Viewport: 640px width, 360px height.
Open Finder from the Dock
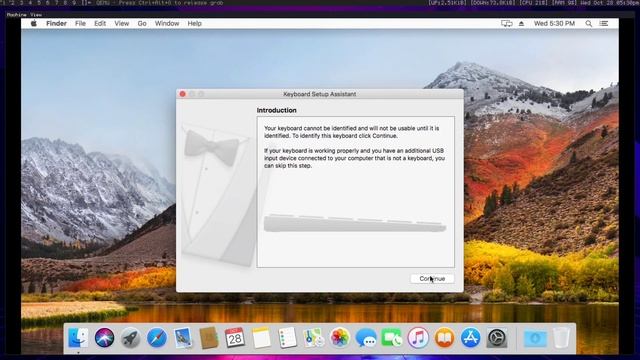pyautogui.click(x=78, y=338)
